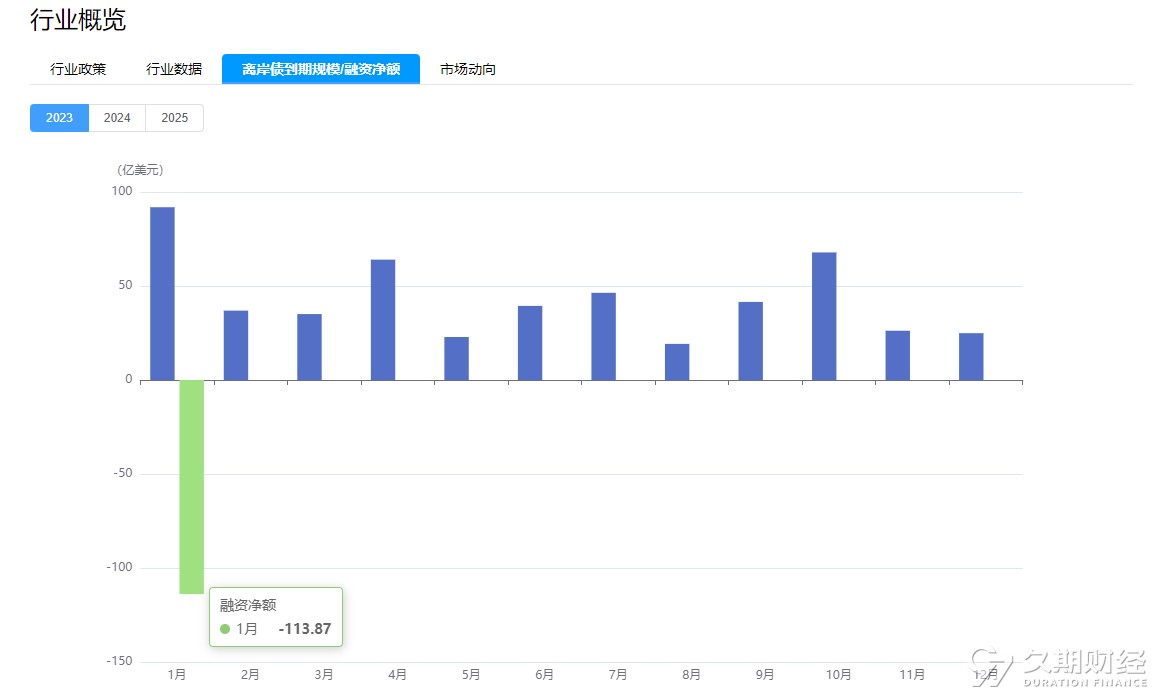This screenshot has width=1152, height=692.
Task: Switch the chart to year 2025
Action: 175,118
